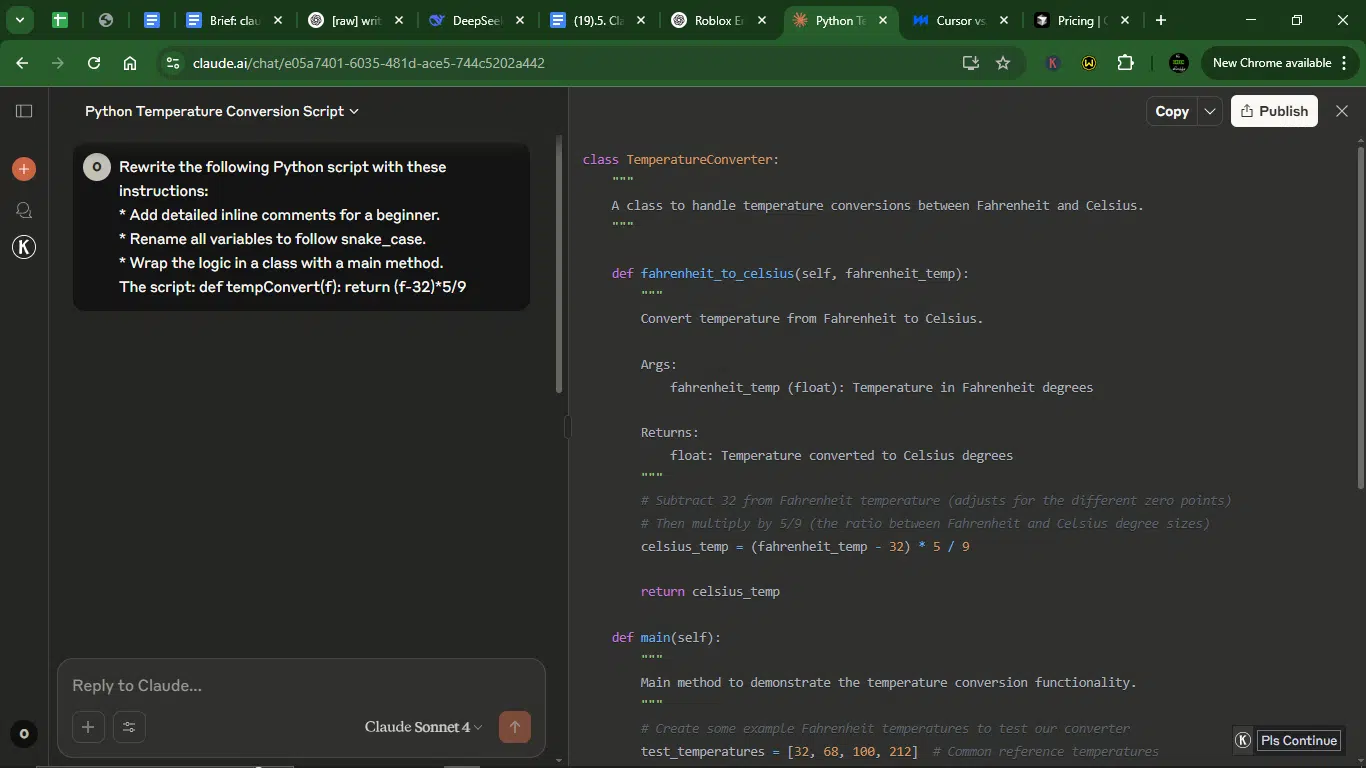The image size is (1366, 768).
Task: Switch to the Roblox tab
Action: coord(719,20)
